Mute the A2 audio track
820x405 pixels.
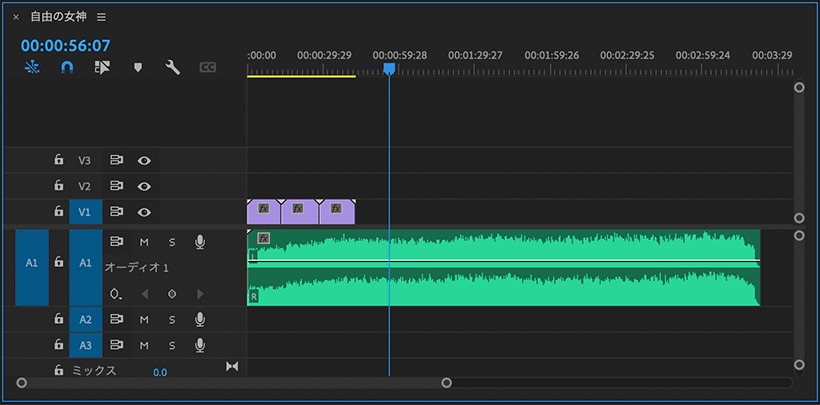[144, 320]
